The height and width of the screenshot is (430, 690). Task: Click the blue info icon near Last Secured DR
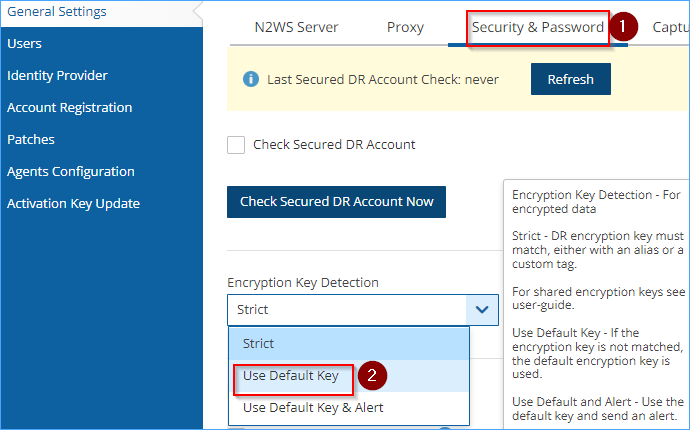coord(251,79)
